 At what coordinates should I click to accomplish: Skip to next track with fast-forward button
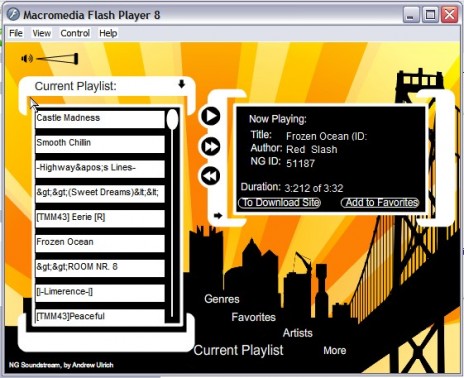click(x=210, y=146)
